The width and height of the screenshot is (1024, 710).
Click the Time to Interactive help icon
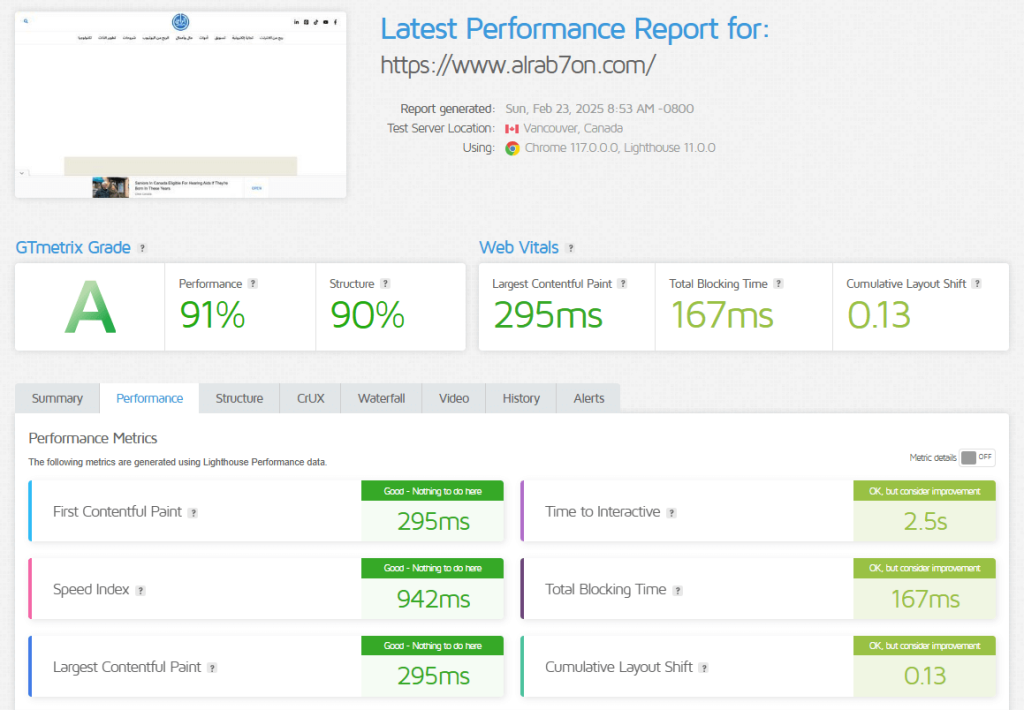[672, 512]
